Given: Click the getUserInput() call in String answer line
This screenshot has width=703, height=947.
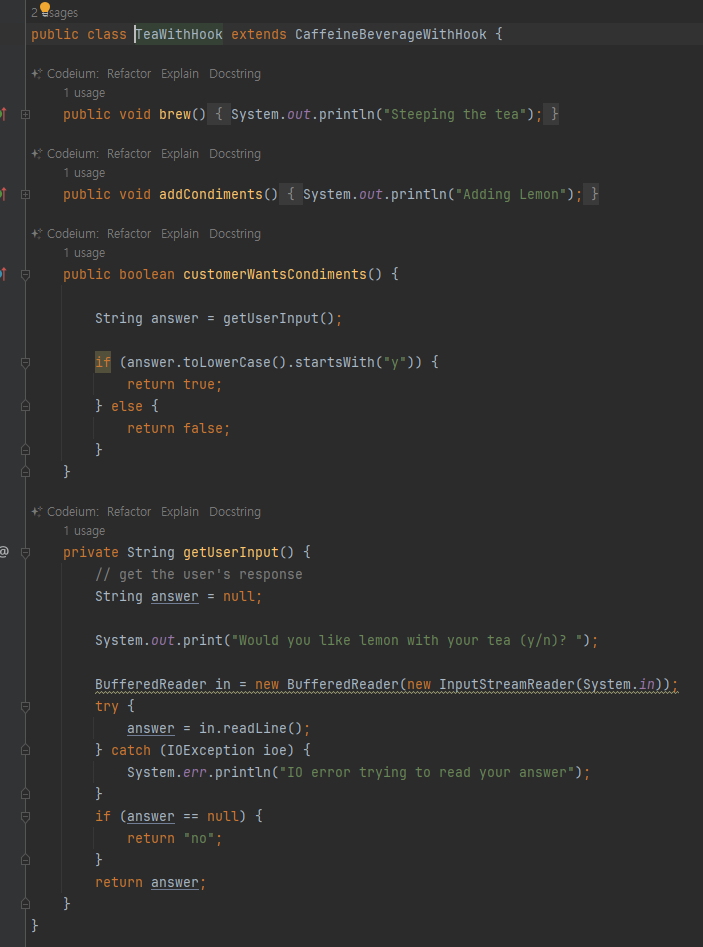Looking at the screenshot, I should [x=278, y=318].
